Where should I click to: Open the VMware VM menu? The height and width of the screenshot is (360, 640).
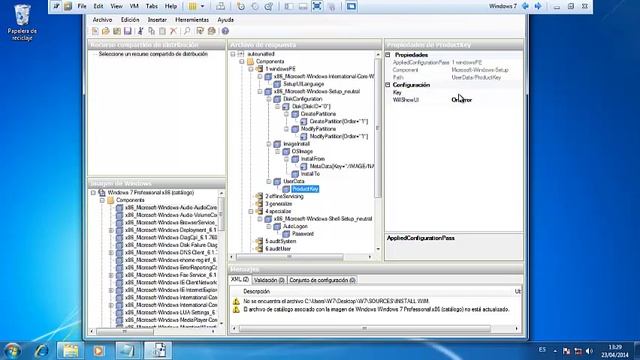pyautogui.click(x=134, y=6)
